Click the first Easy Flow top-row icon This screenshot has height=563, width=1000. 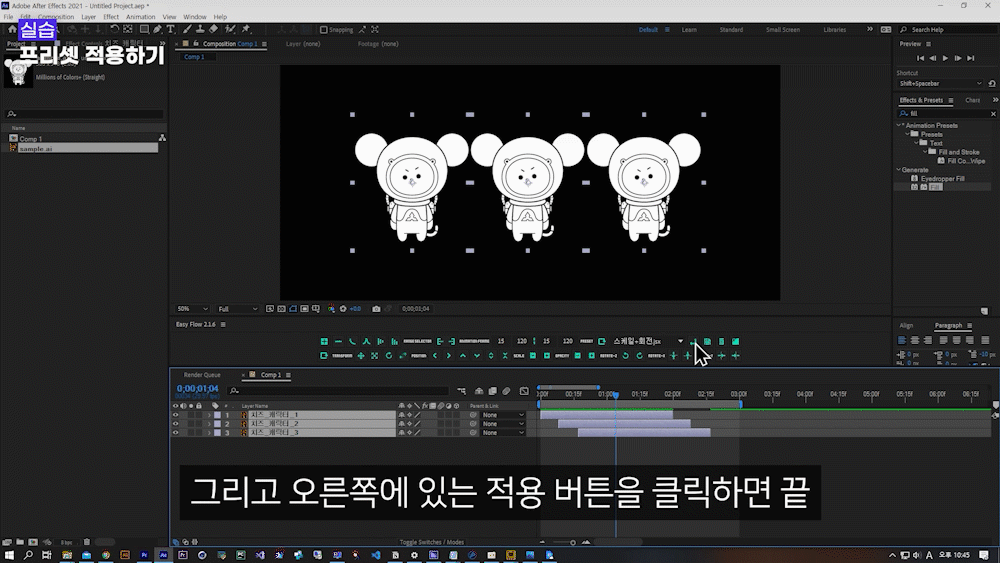(x=324, y=342)
